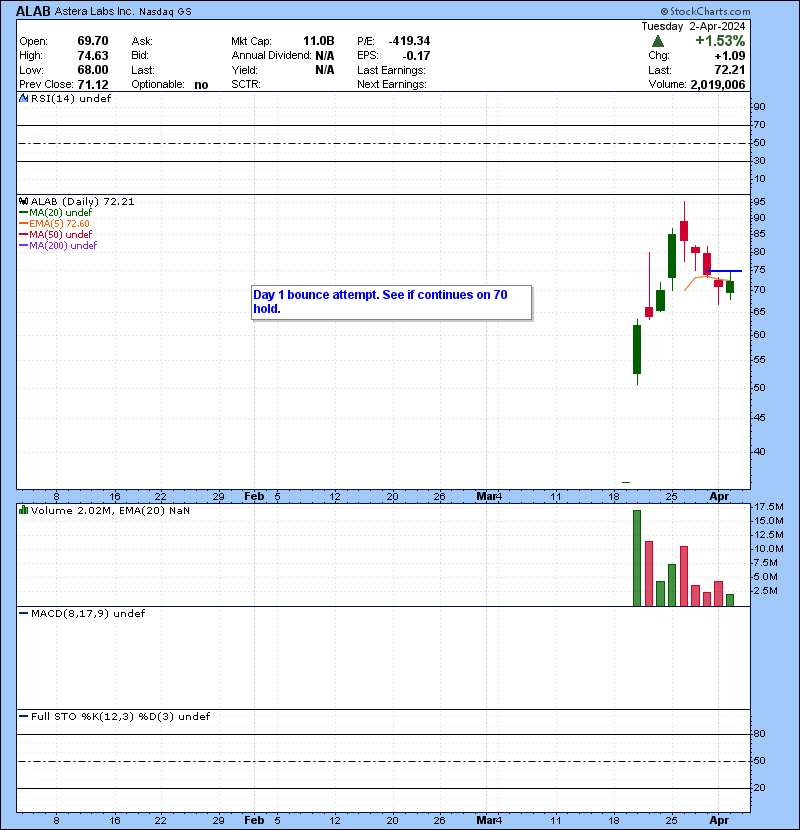Click the Next Earnings label
The height and width of the screenshot is (830, 800).
tap(392, 85)
